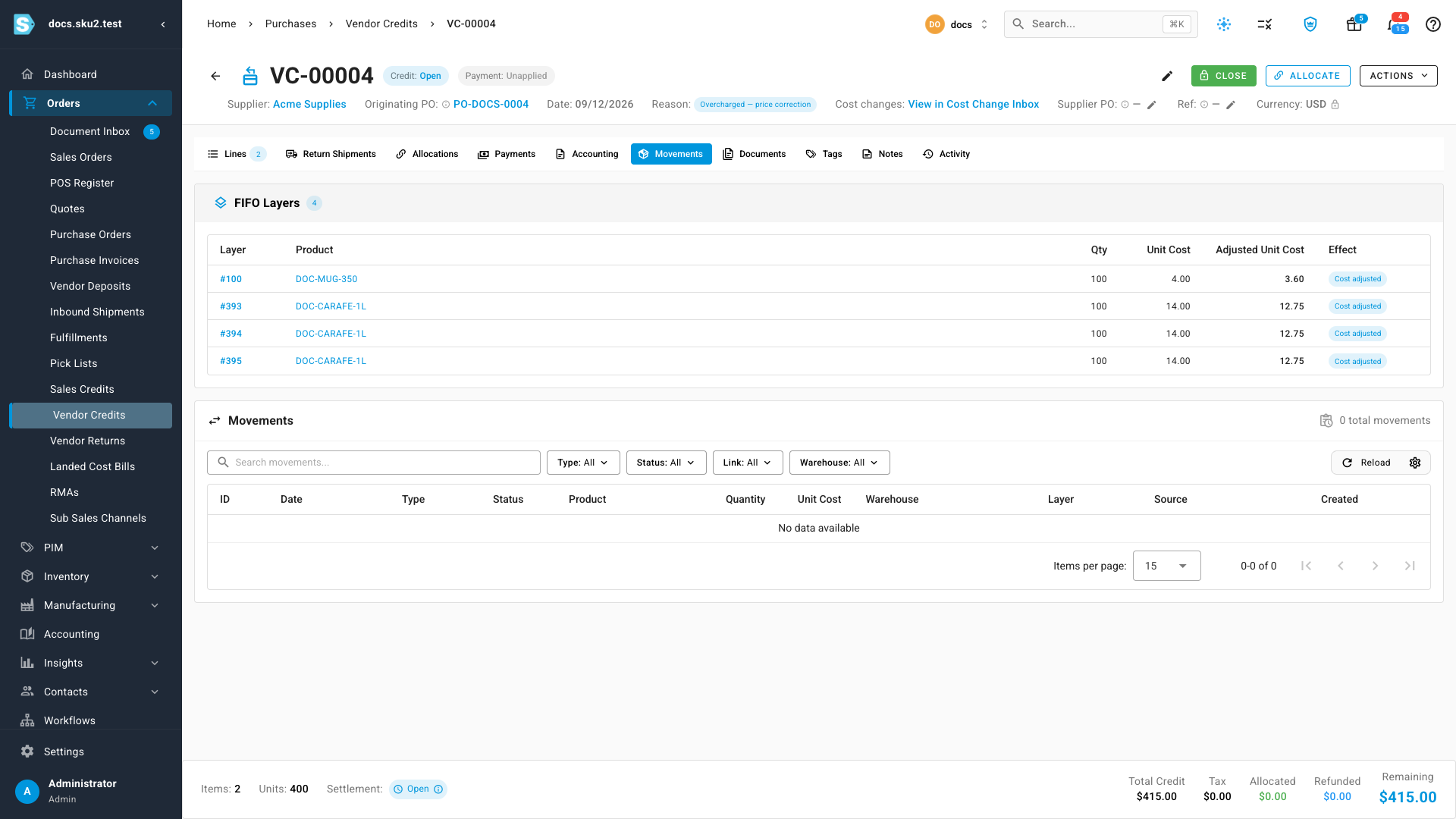
Task: Collapse the sidebar with the chevron icon
Action: (163, 24)
